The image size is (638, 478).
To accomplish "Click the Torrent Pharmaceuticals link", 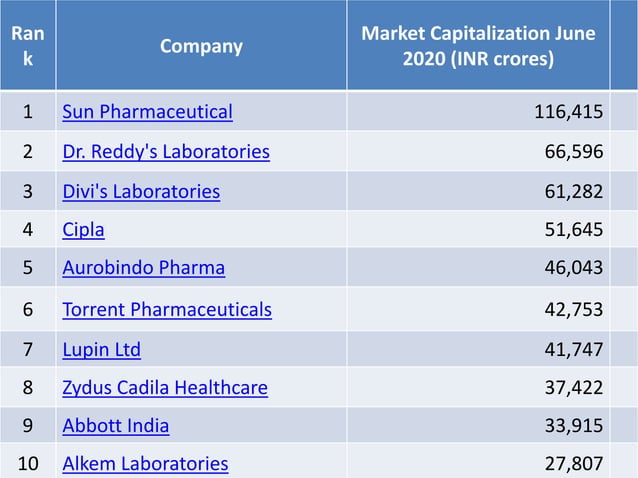I will point(167,309).
